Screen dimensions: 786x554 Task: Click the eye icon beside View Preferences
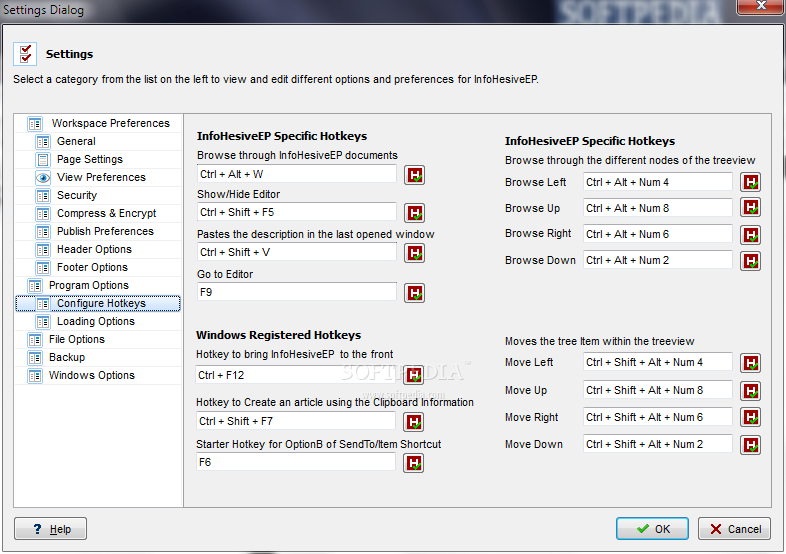43,177
